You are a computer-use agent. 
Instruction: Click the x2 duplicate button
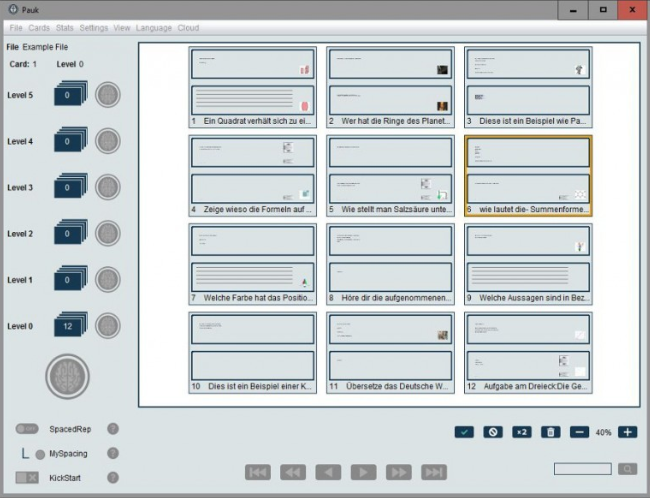pos(521,432)
